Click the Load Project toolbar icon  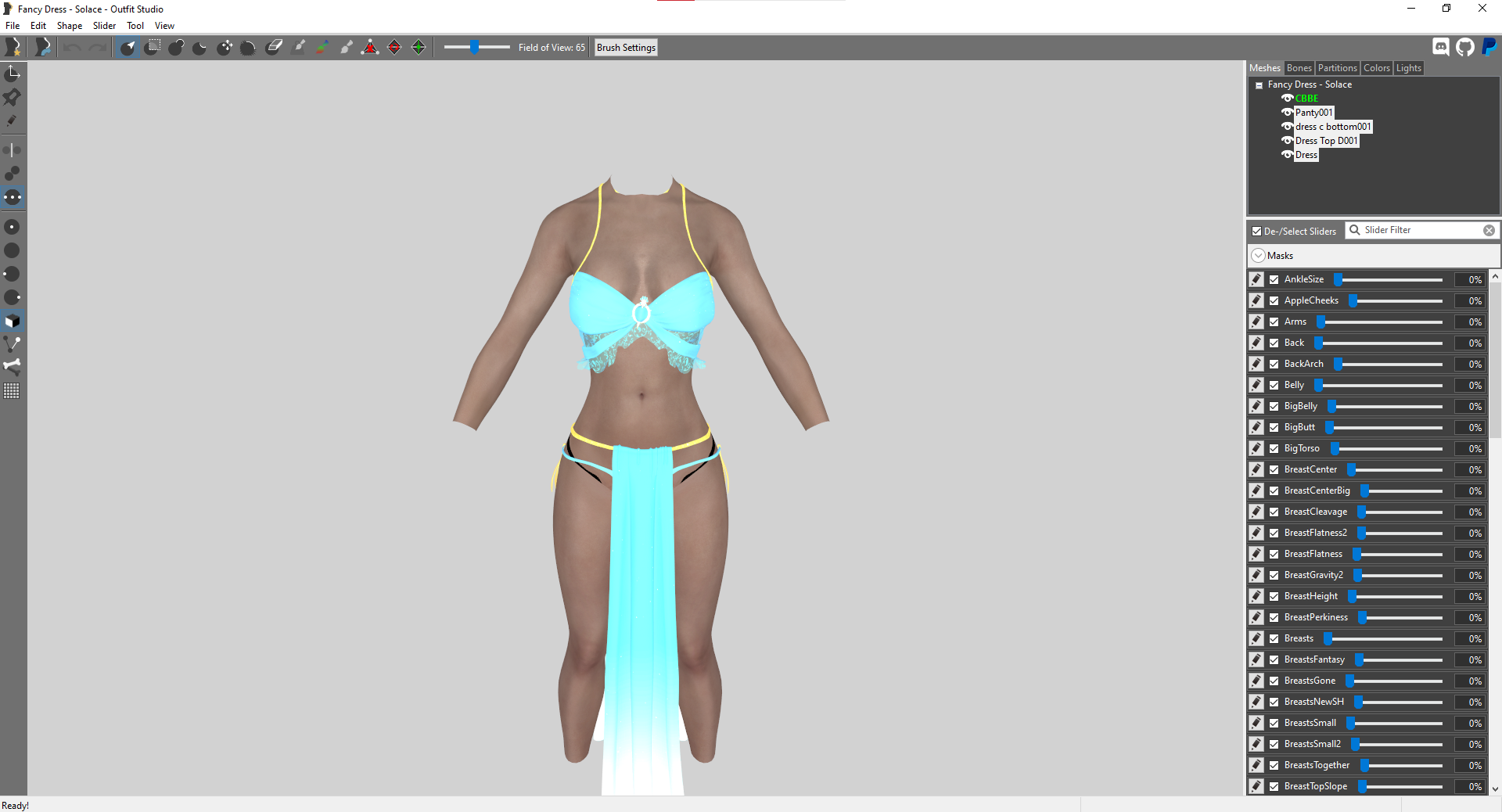coord(43,48)
